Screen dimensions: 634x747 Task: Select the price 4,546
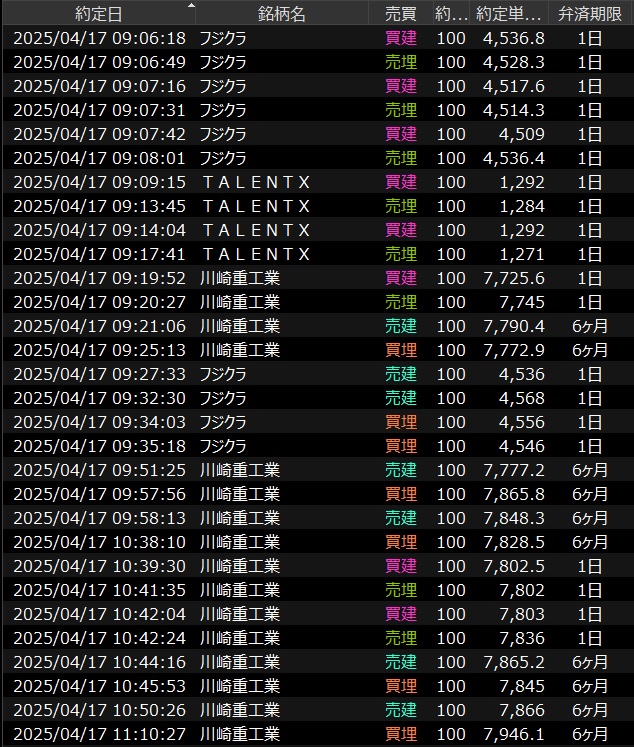pos(522,446)
